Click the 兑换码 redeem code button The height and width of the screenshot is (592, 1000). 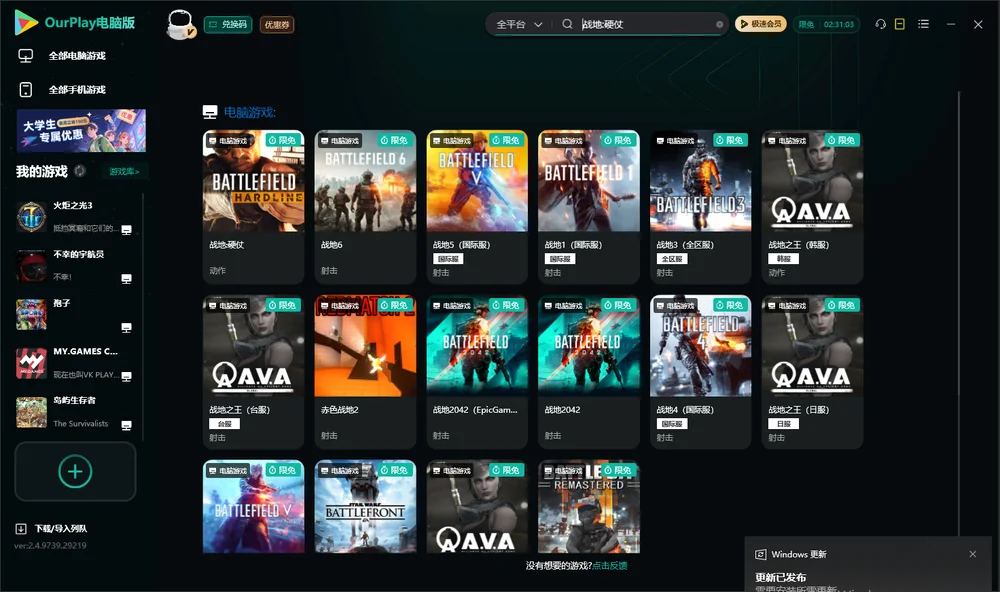[228, 24]
